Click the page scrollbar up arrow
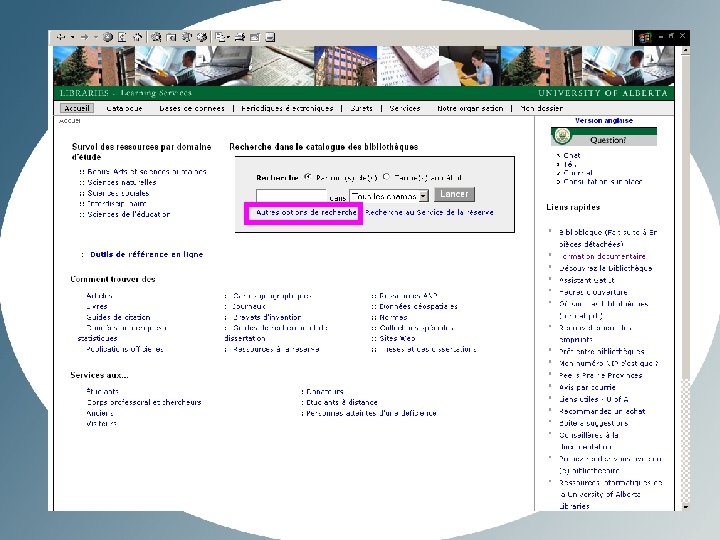This screenshot has width=720, height=540. pyautogui.click(x=685, y=50)
